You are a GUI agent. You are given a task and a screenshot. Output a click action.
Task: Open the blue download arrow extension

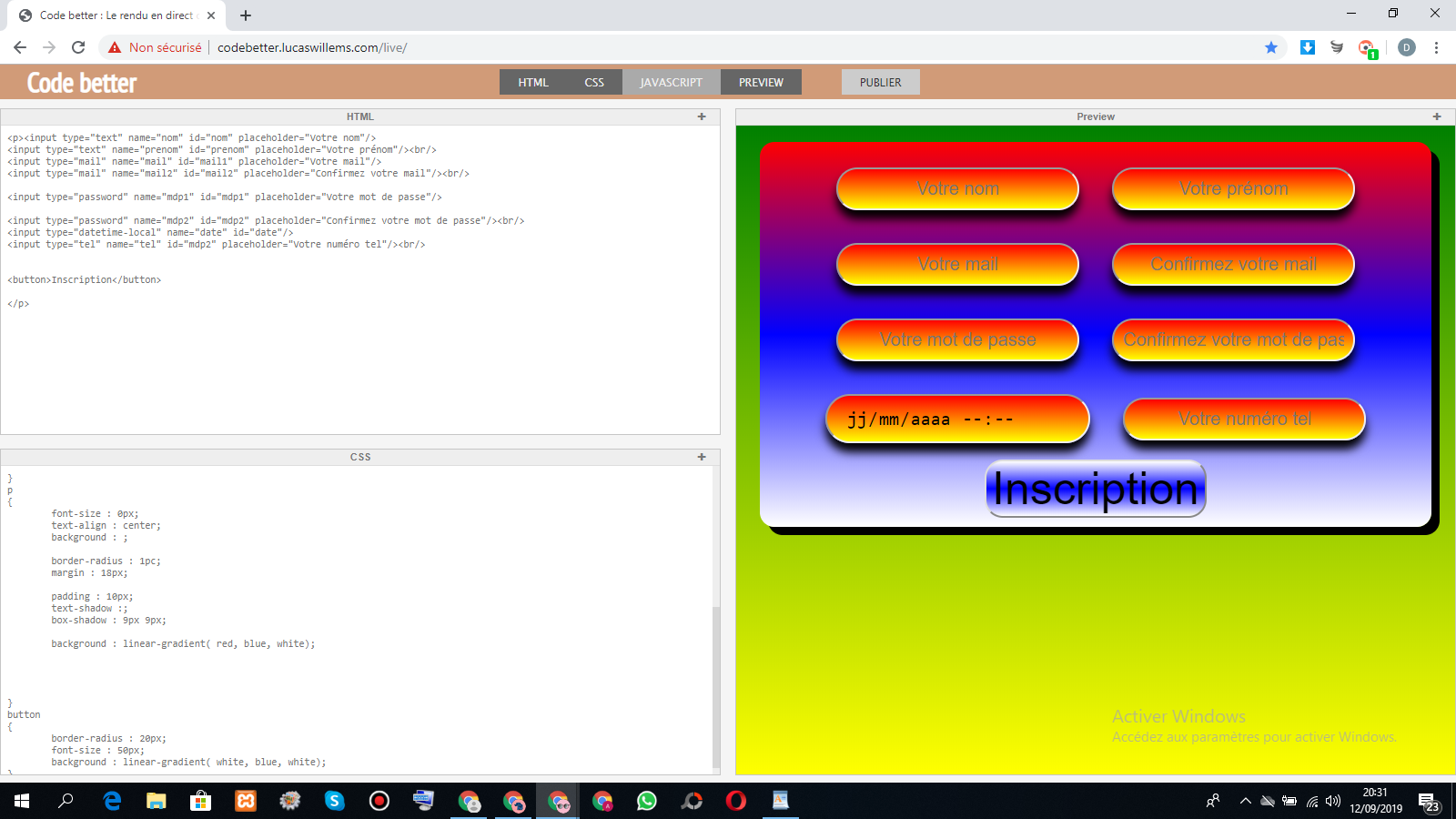[1308, 47]
